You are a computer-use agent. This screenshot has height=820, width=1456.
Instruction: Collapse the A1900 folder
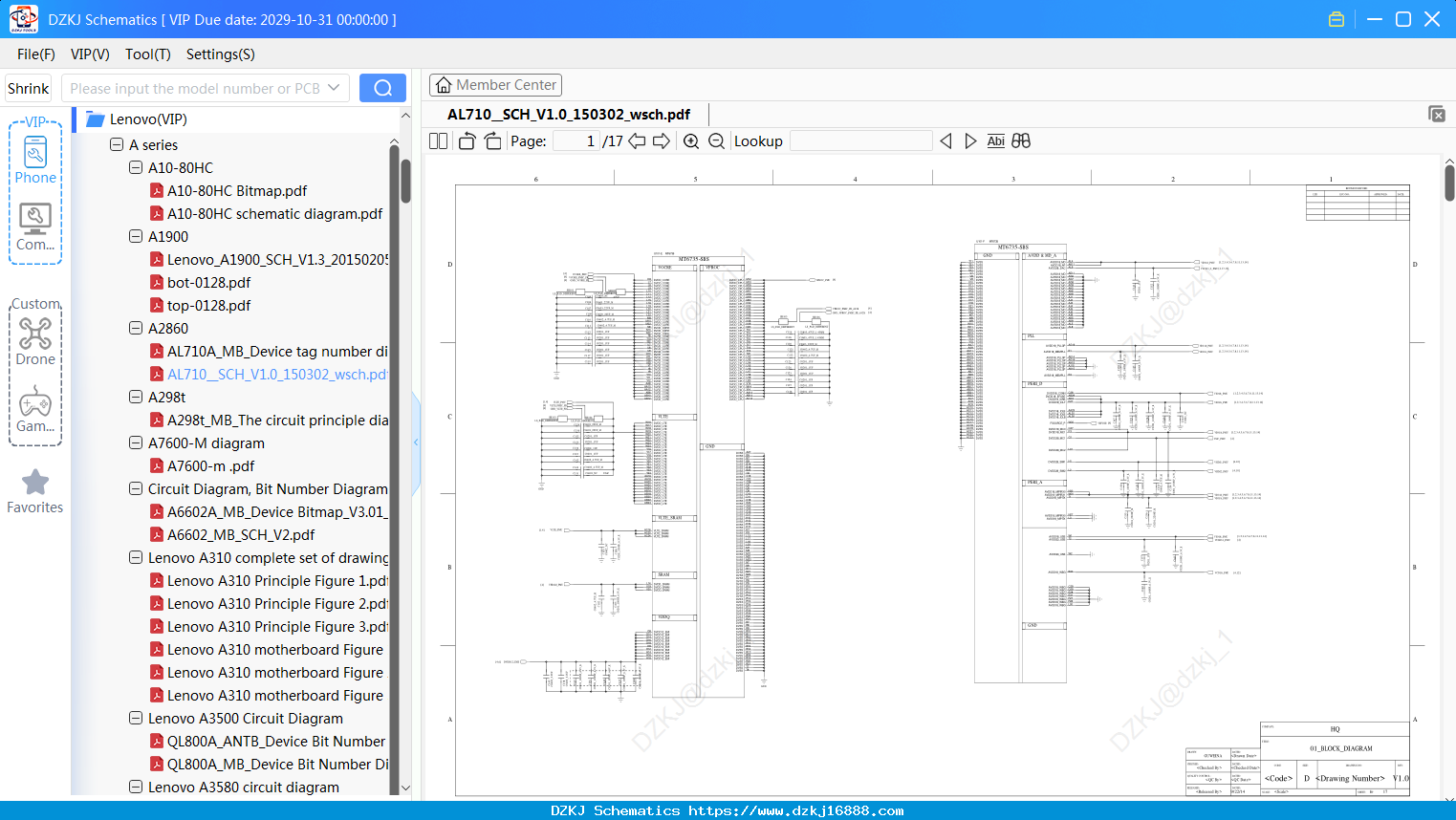[x=136, y=236]
